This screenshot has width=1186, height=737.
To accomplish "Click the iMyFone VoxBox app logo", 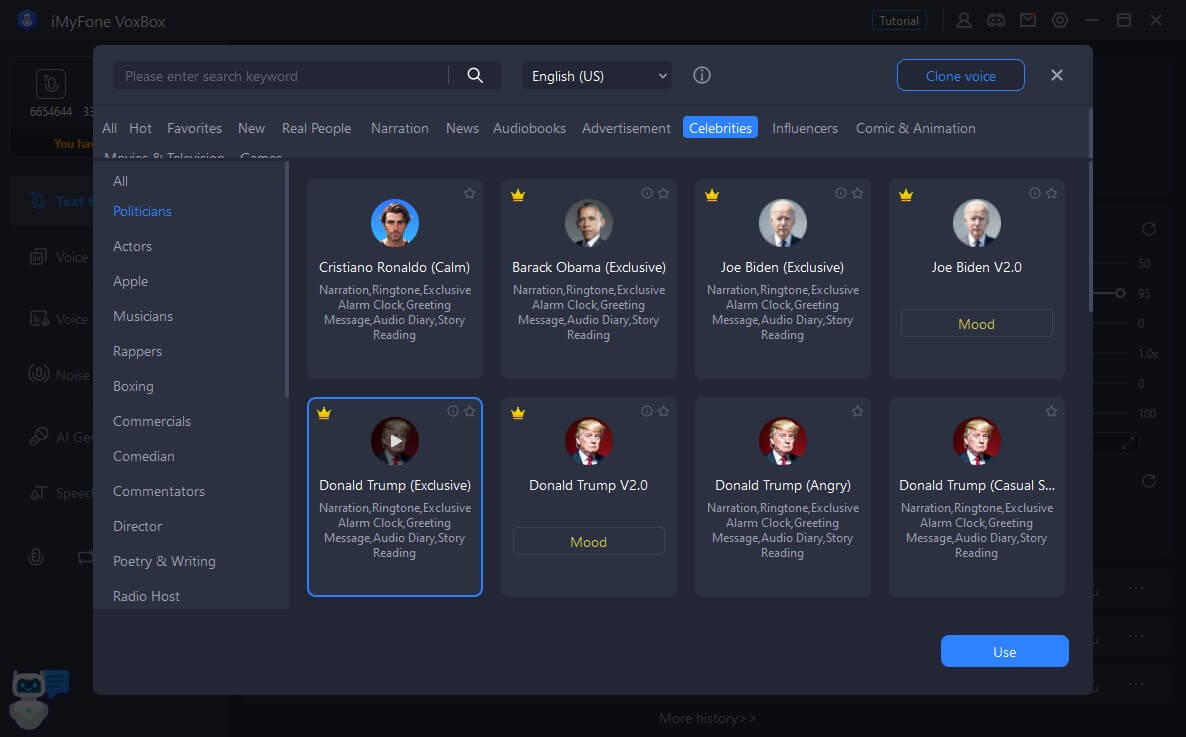I will pyautogui.click(x=27, y=20).
